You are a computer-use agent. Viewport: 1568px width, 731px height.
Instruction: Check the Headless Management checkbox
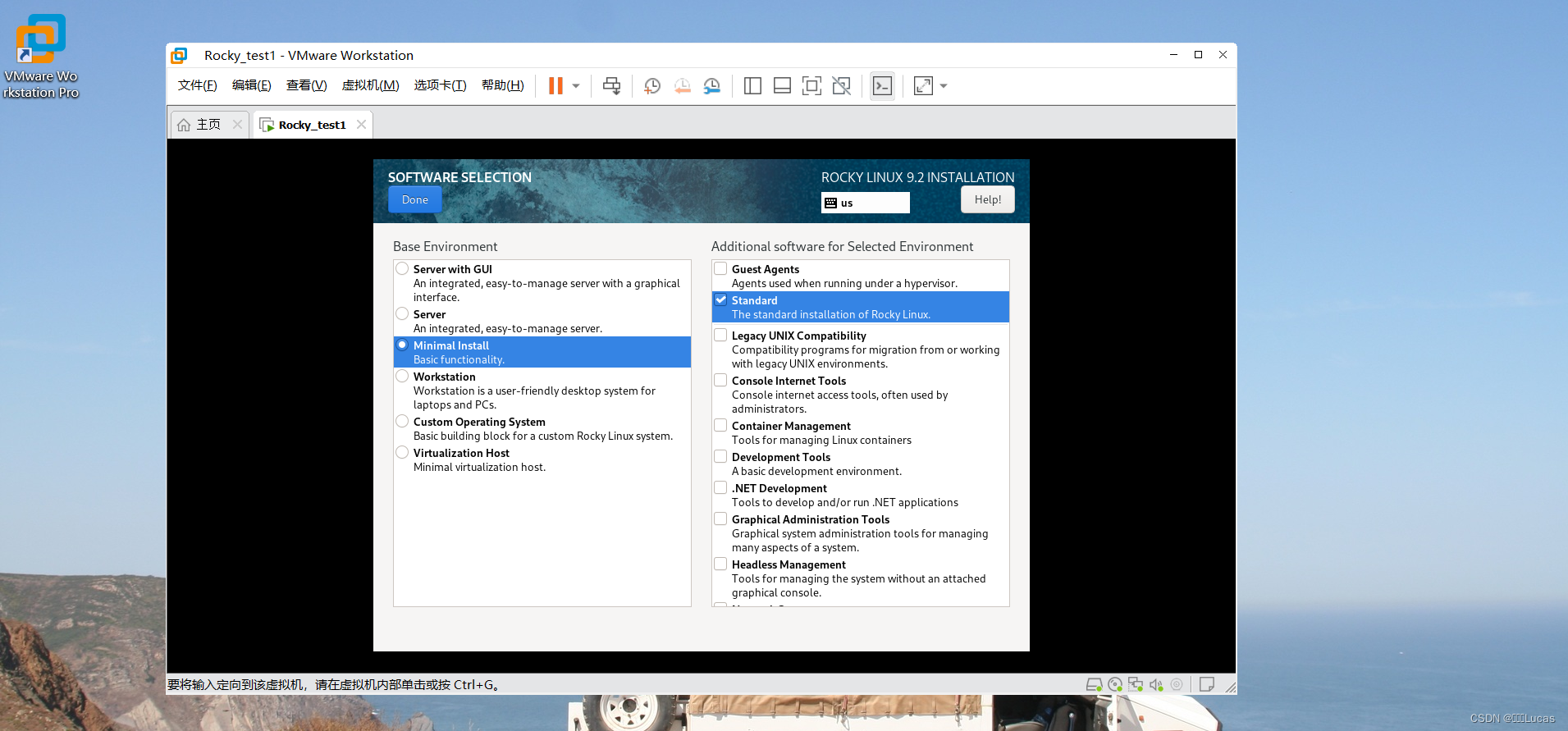(x=720, y=564)
